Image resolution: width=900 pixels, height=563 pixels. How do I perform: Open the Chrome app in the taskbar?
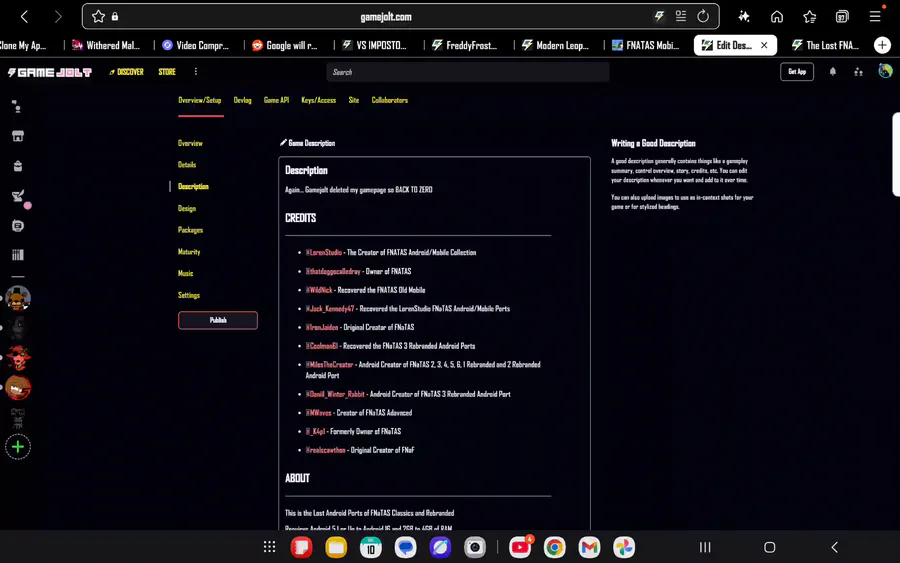(554, 547)
